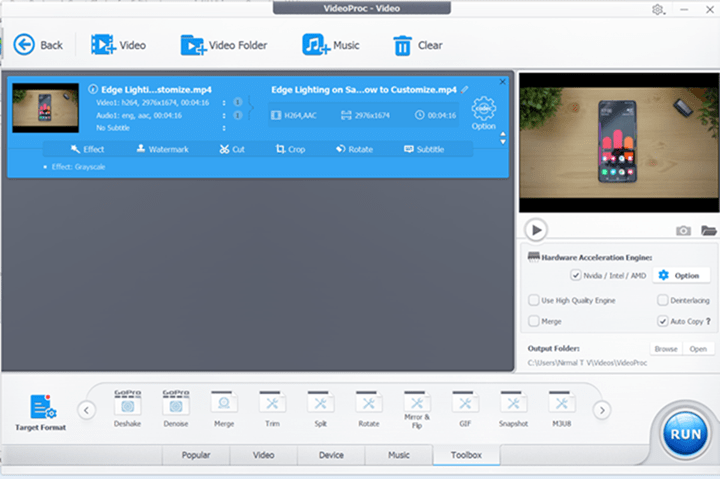Open the No Subtitle track selector
This screenshot has width=720, height=479.
coord(224,128)
